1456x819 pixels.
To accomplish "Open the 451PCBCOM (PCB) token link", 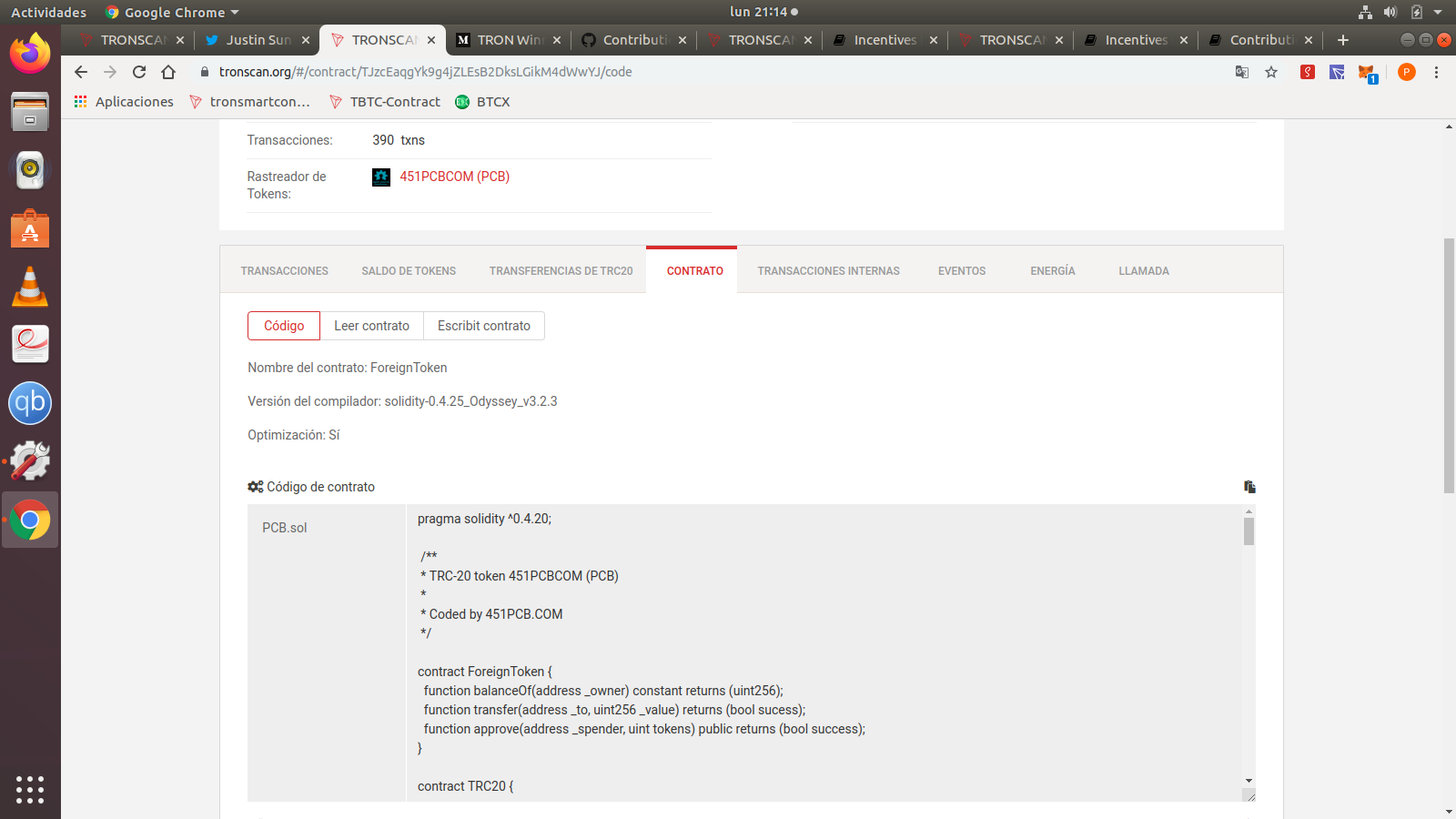I will 455,177.
